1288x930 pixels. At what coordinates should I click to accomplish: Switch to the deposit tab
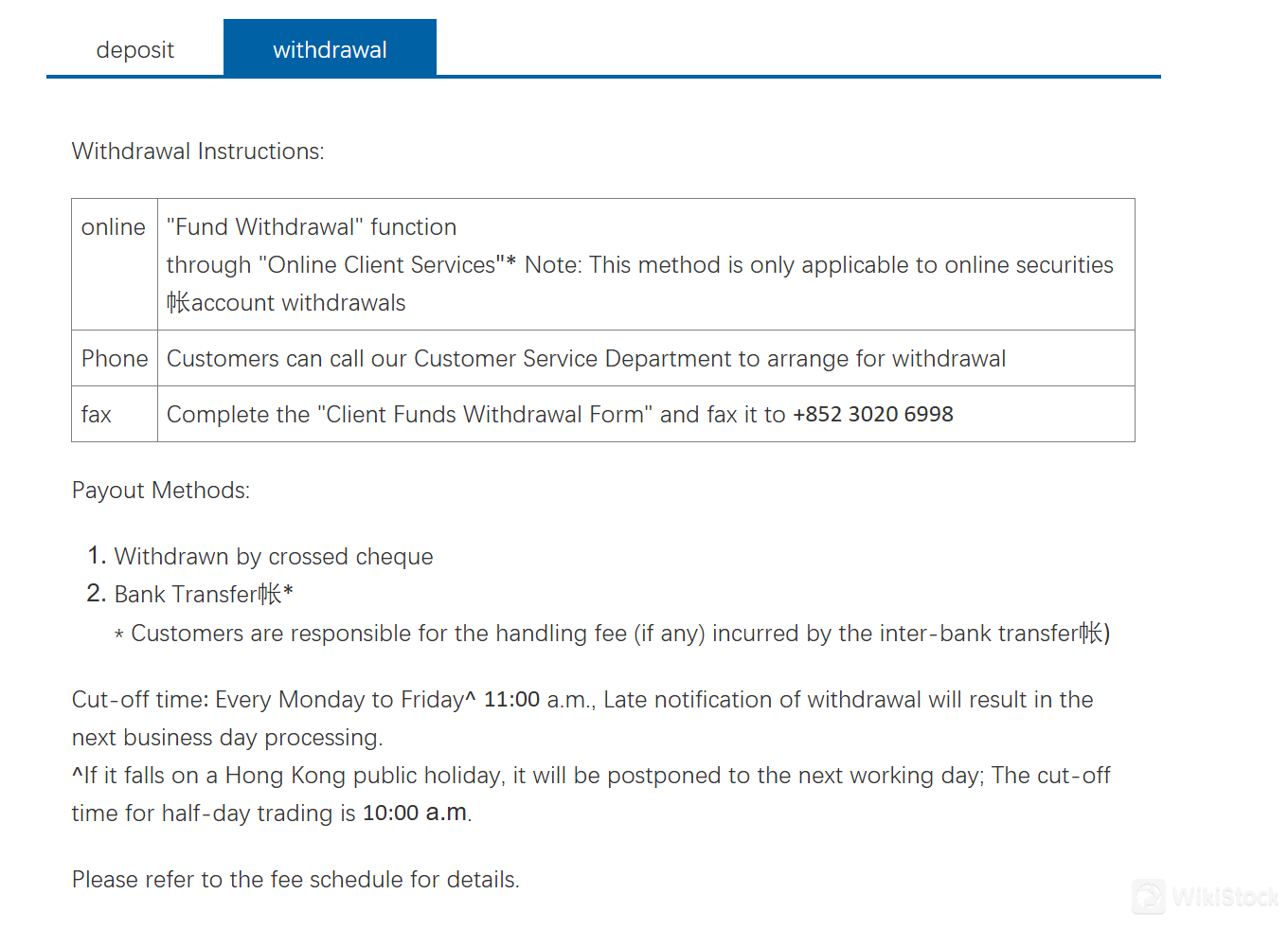coord(134,49)
